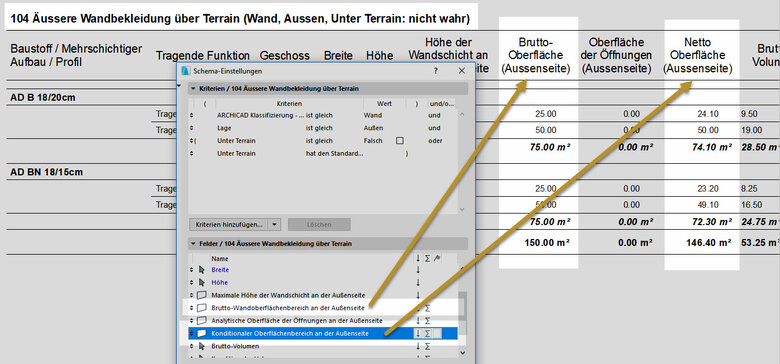
Task: Collapse the Kriterien panel section
Action: click(193, 89)
